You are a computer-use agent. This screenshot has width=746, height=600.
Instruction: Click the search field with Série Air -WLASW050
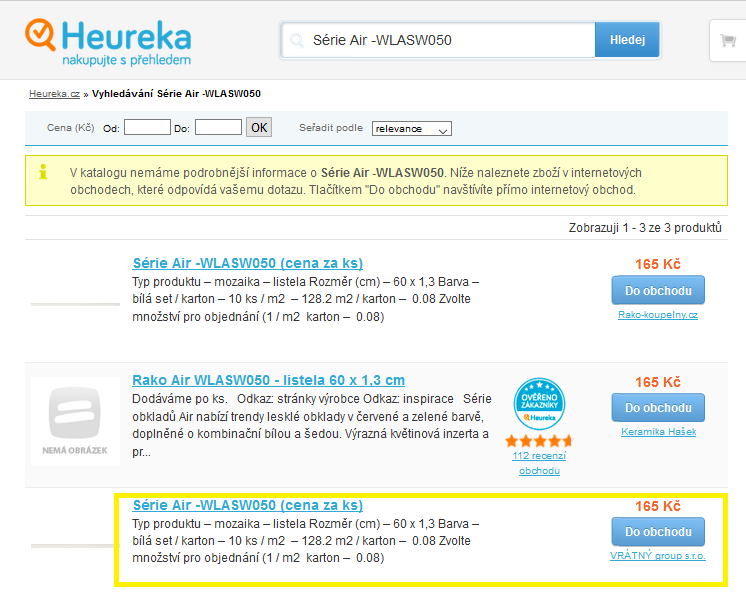(438, 40)
